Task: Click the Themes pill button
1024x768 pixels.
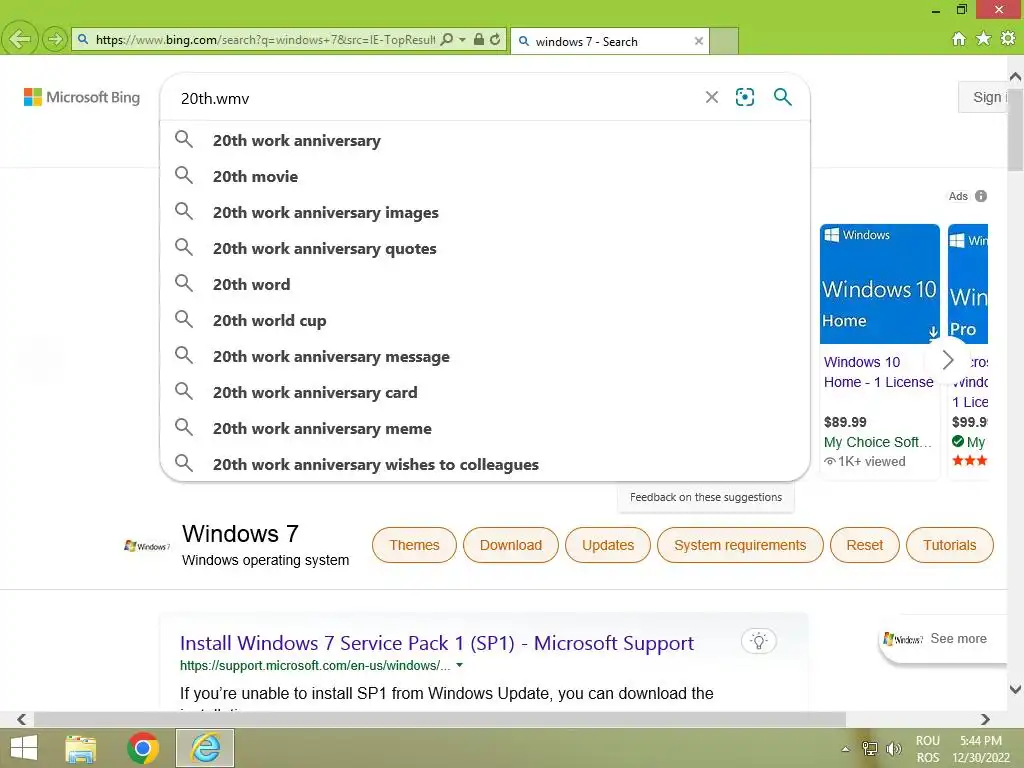Action: pyautogui.click(x=414, y=545)
